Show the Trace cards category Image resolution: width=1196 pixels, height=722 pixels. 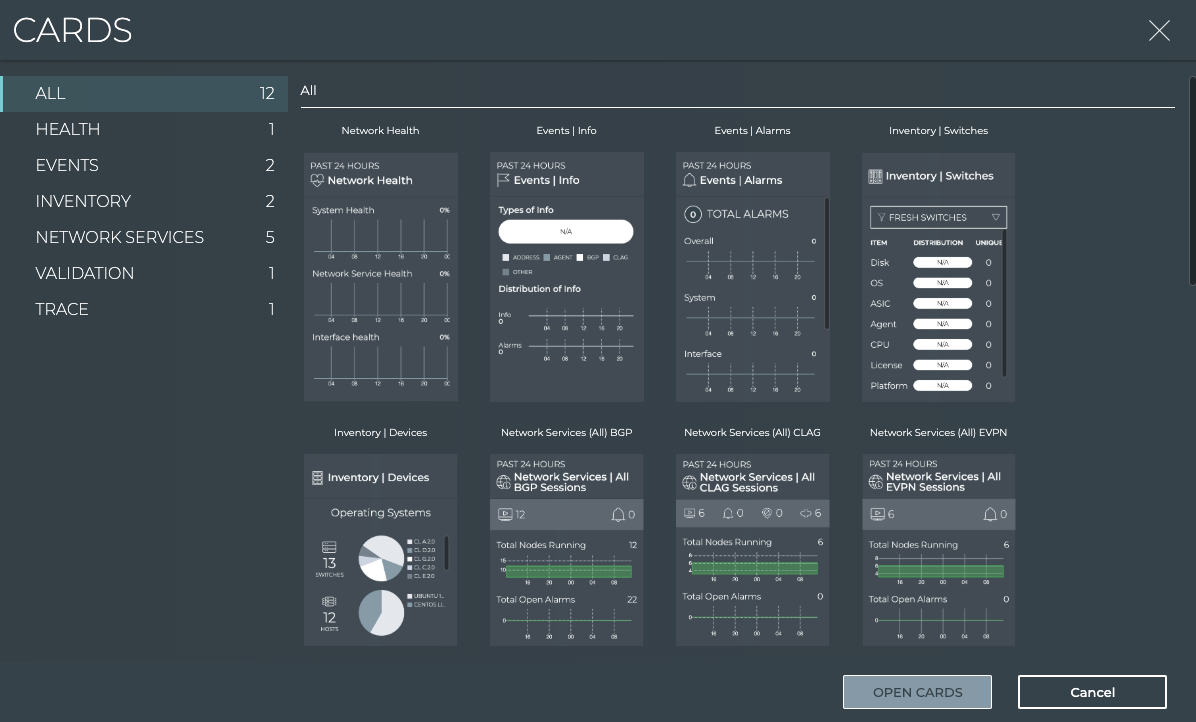click(62, 309)
